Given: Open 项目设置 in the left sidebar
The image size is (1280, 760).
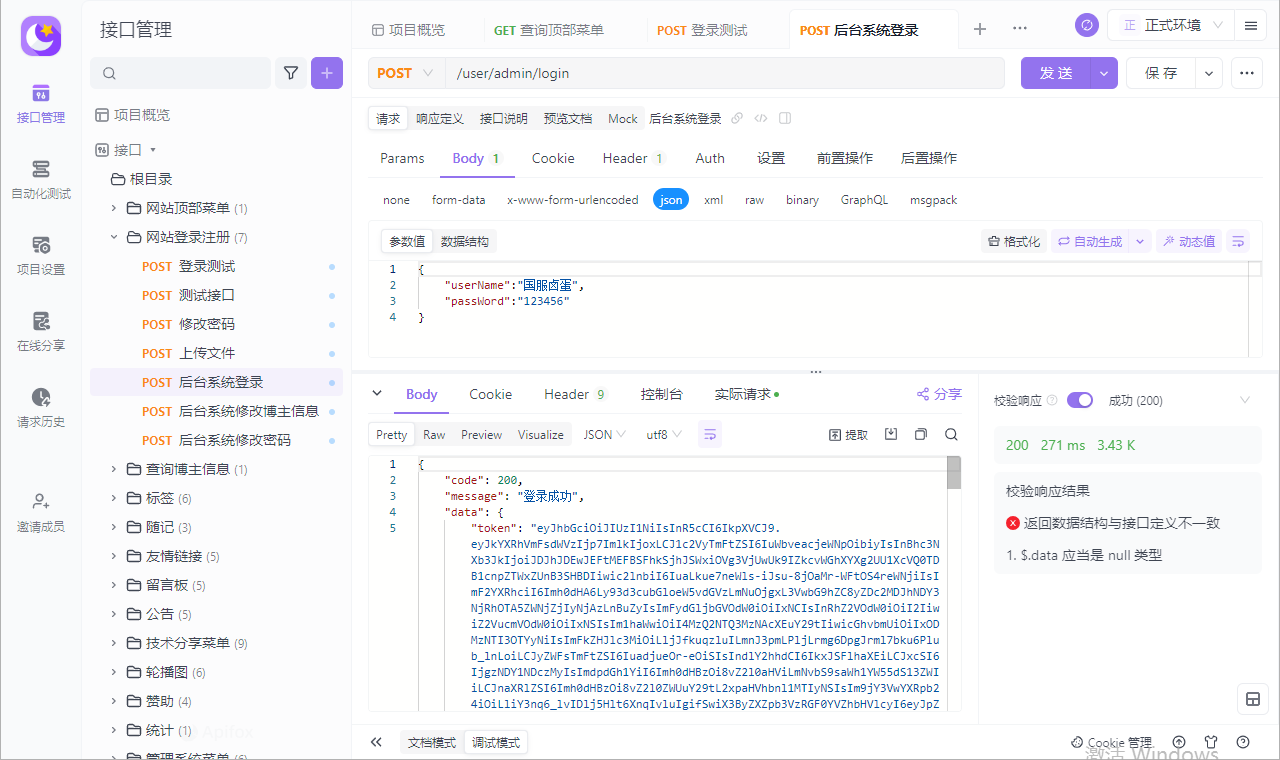Looking at the screenshot, I should [41, 256].
